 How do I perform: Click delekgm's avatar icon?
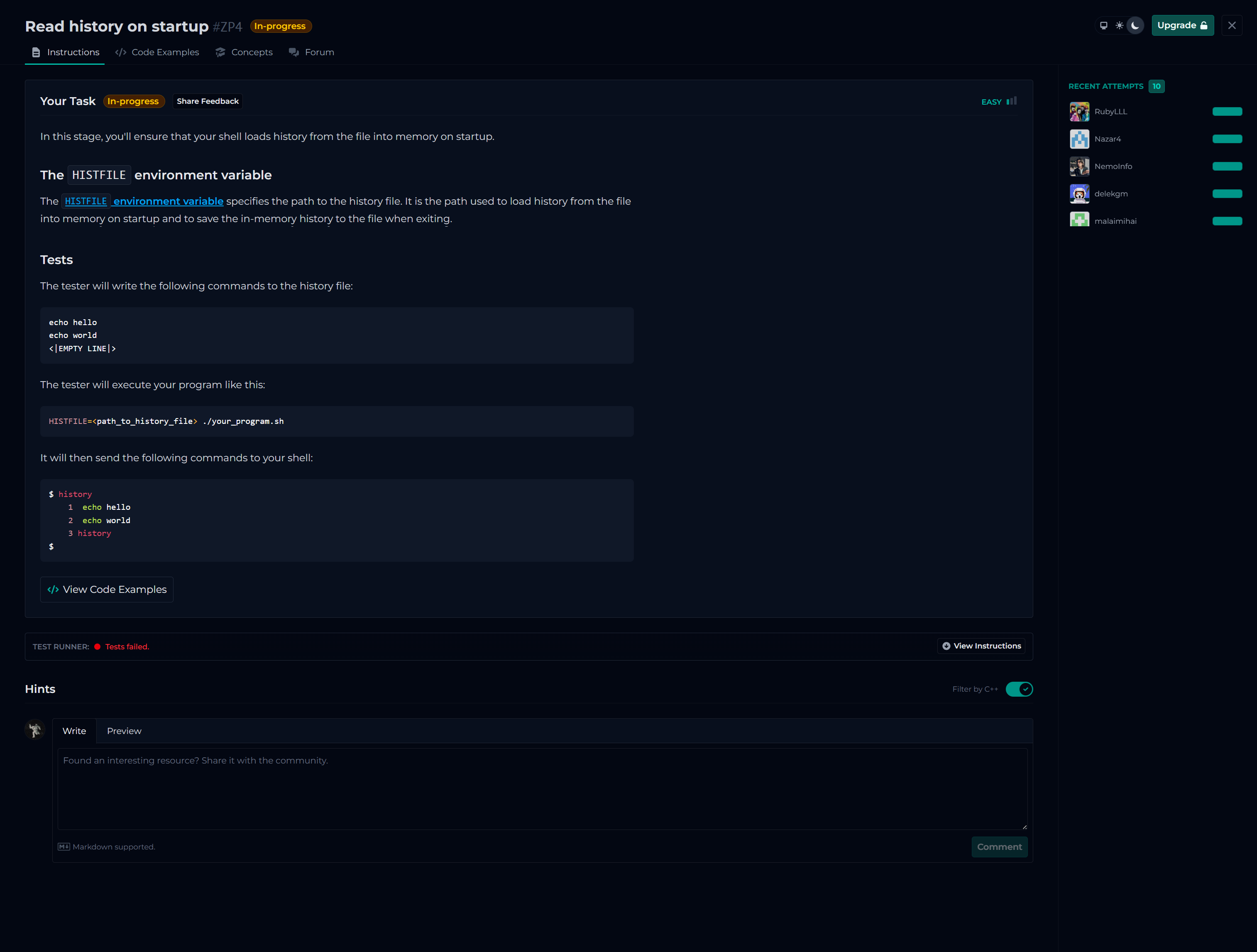[1079, 194]
